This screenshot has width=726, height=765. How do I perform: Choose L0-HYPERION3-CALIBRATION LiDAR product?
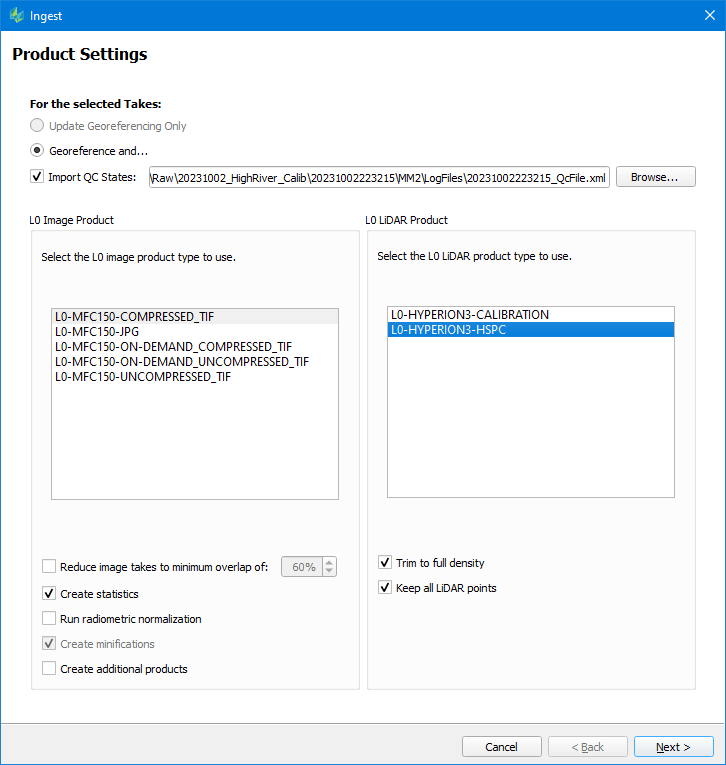click(x=470, y=314)
